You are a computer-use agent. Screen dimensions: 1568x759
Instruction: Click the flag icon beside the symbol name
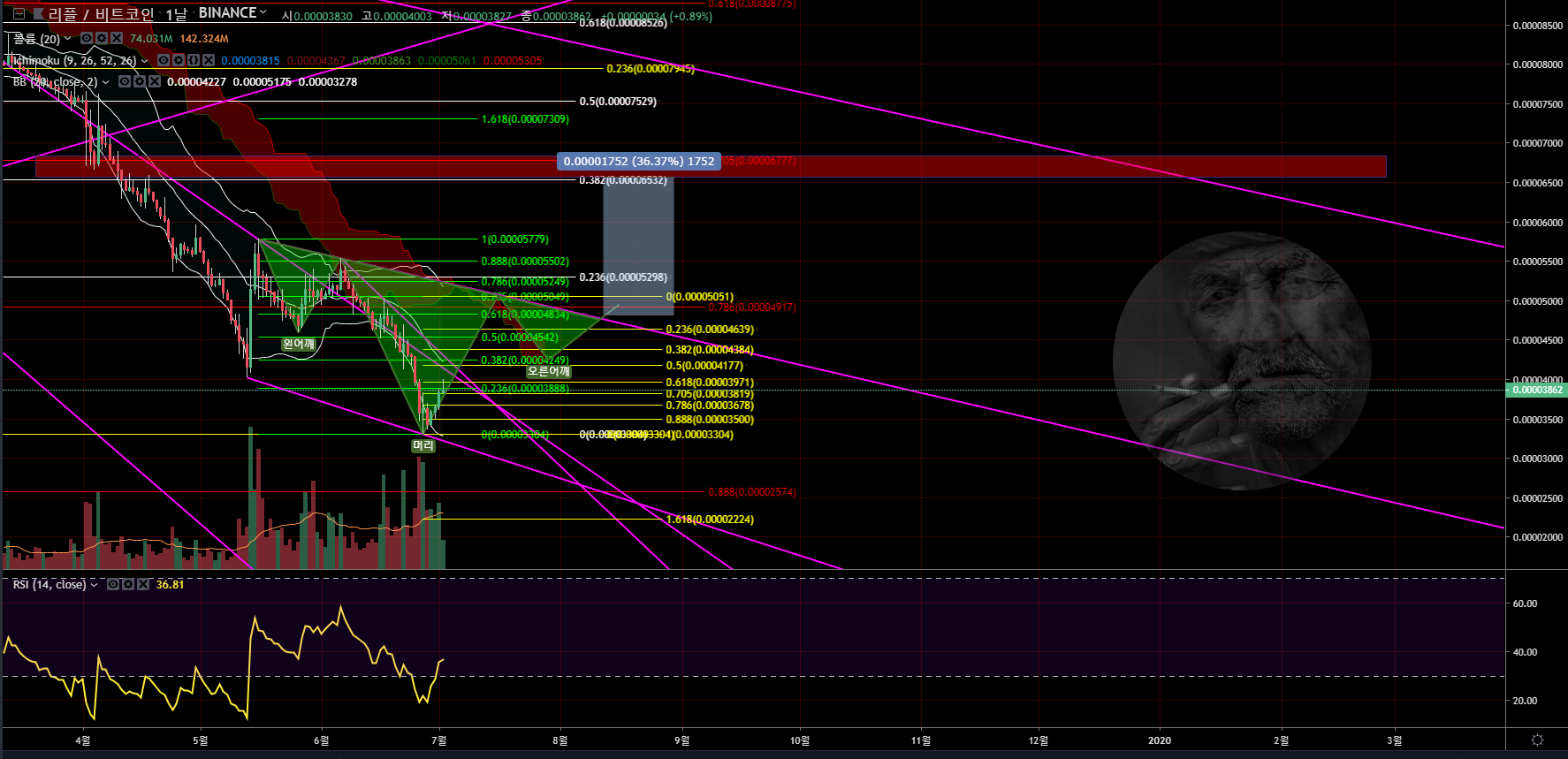point(39,14)
